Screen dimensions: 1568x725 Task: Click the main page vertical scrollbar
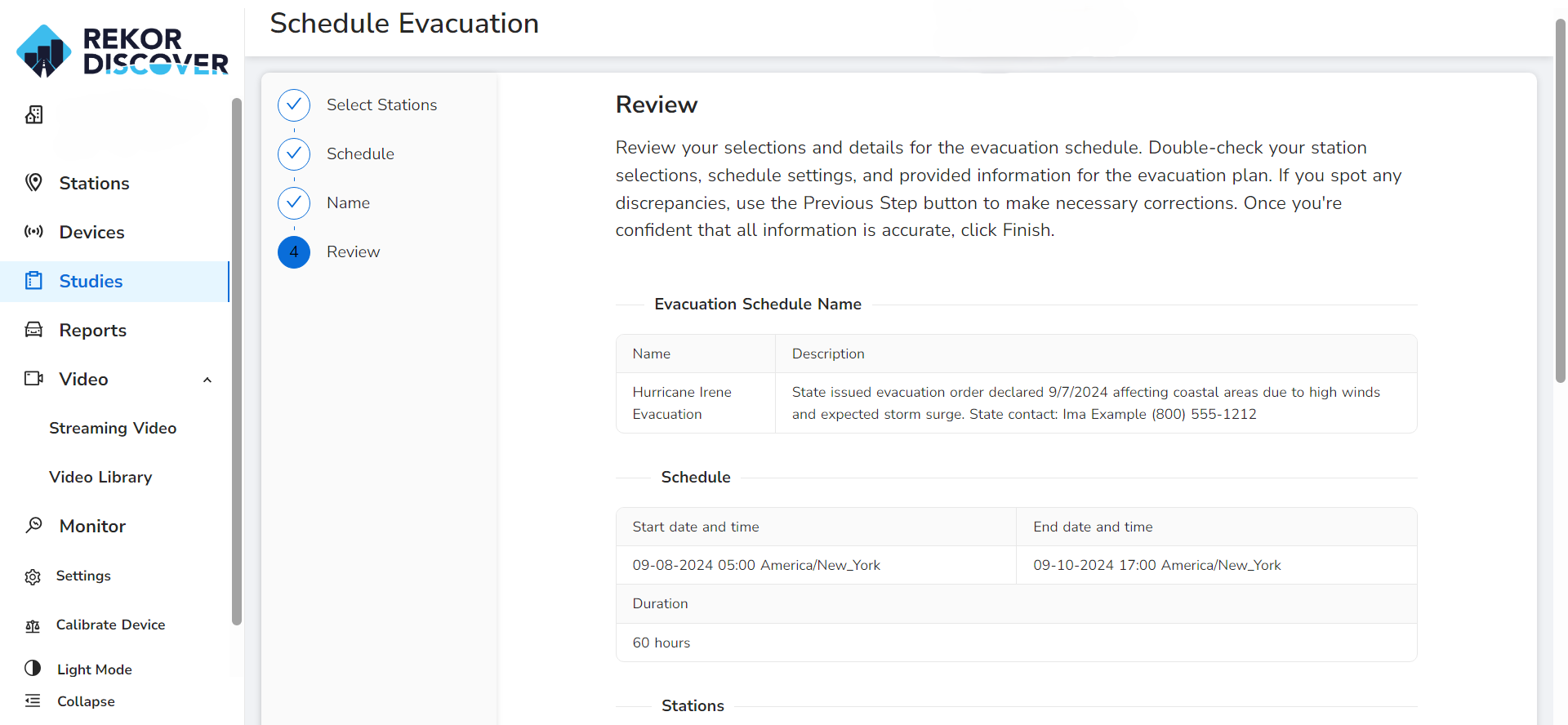click(1560, 200)
